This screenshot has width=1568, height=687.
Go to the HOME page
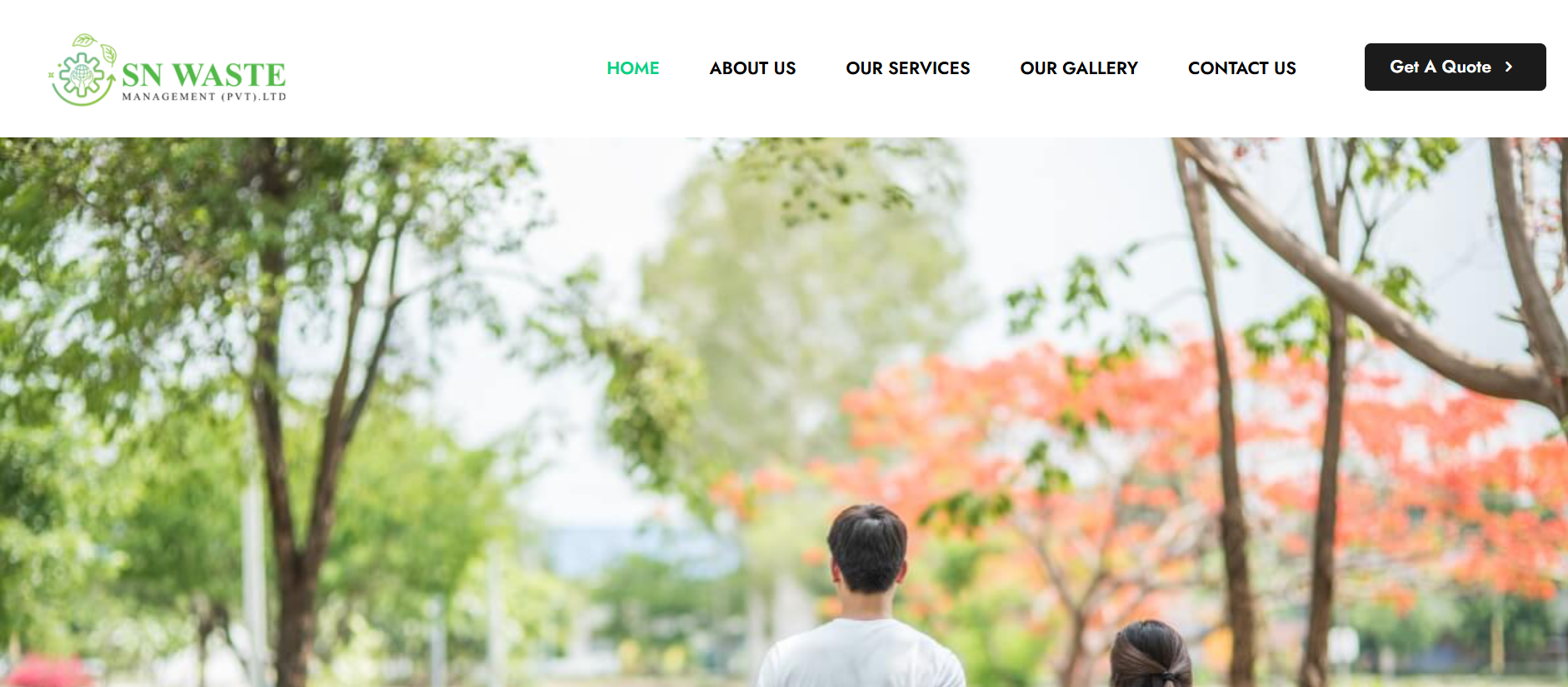tap(633, 68)
